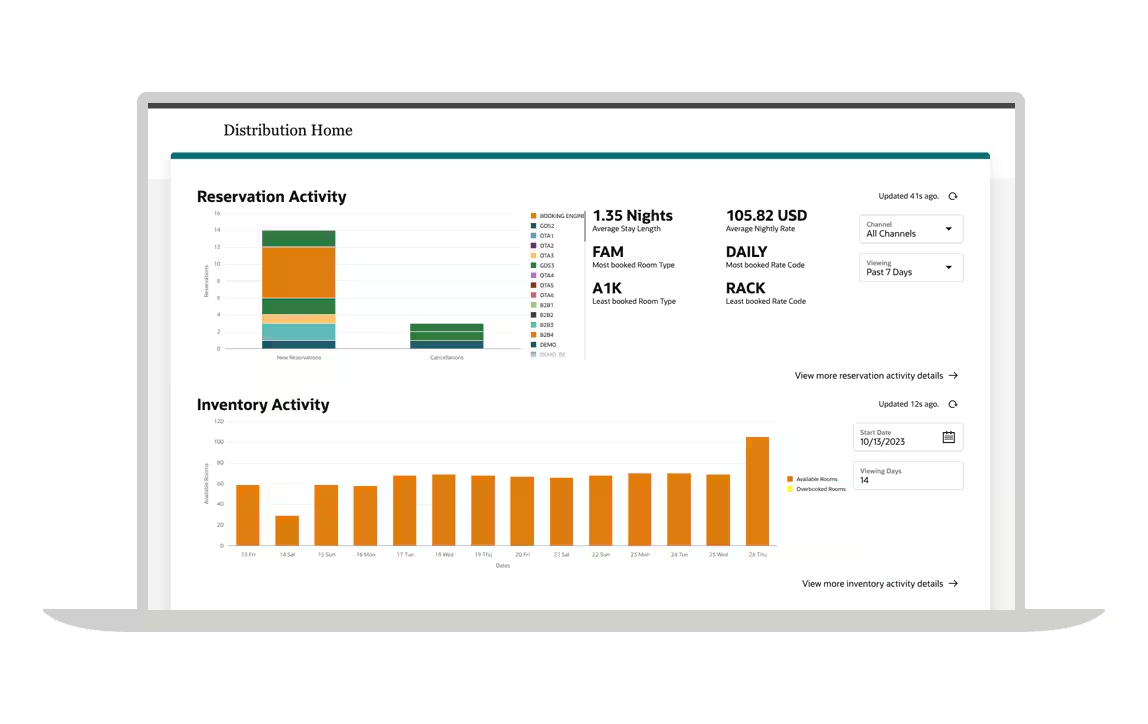Refresh the Inventory Activity chart
The image size is (1148, 724).
[x=952, y=404]
